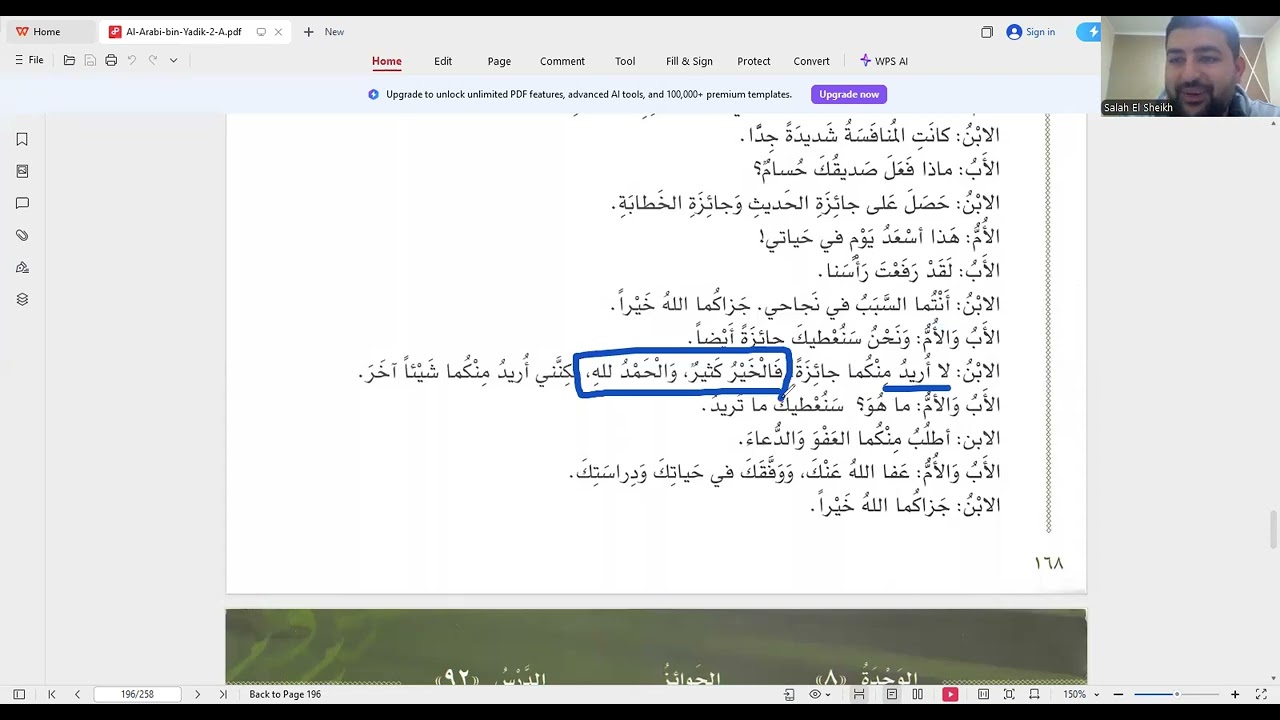Image resolution: width=1280 pixels, height=720 pixels.
Task: Click Back to Page 196
Action: tap(285, 694)
